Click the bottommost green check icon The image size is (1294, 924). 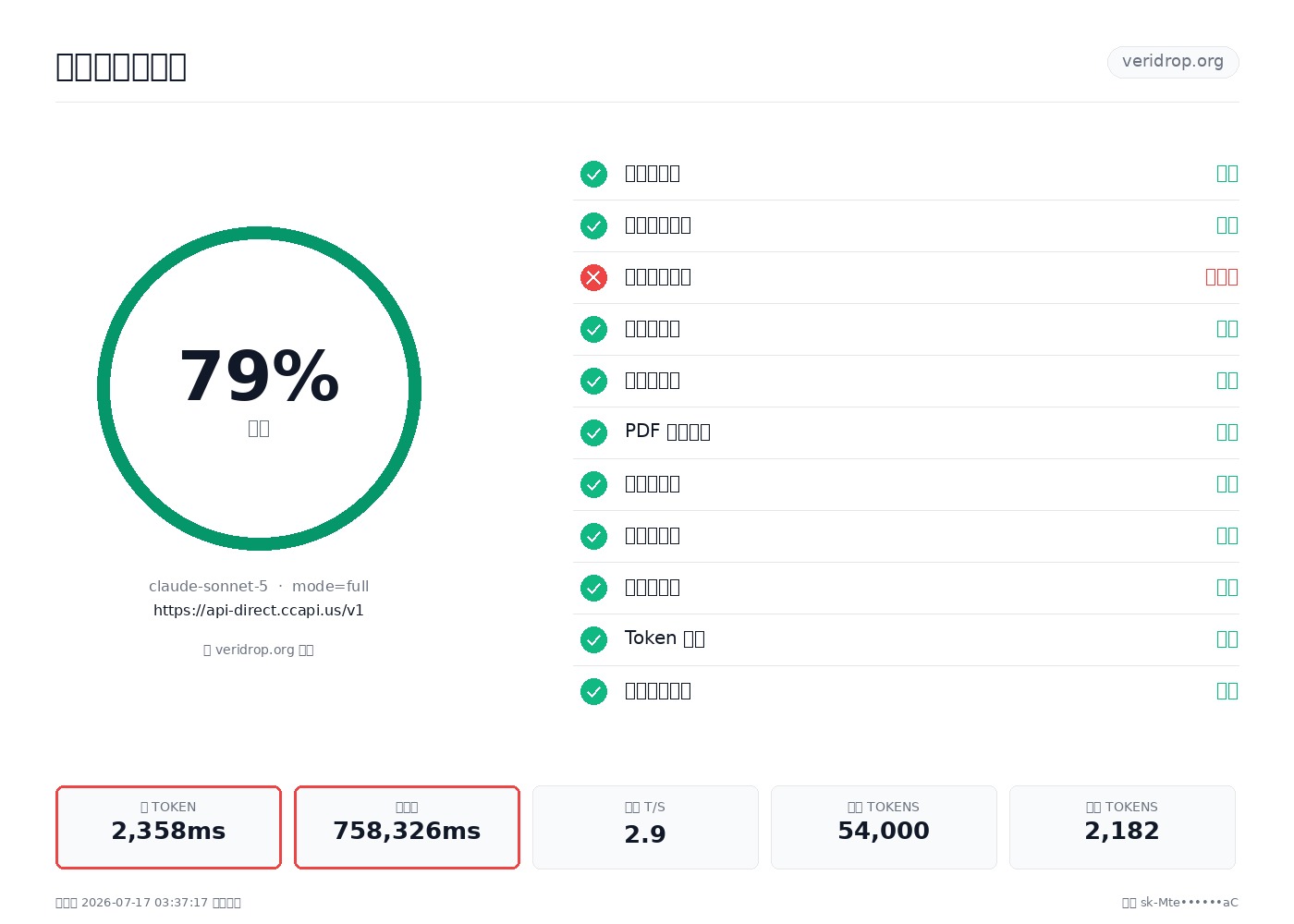click(593, 691)
